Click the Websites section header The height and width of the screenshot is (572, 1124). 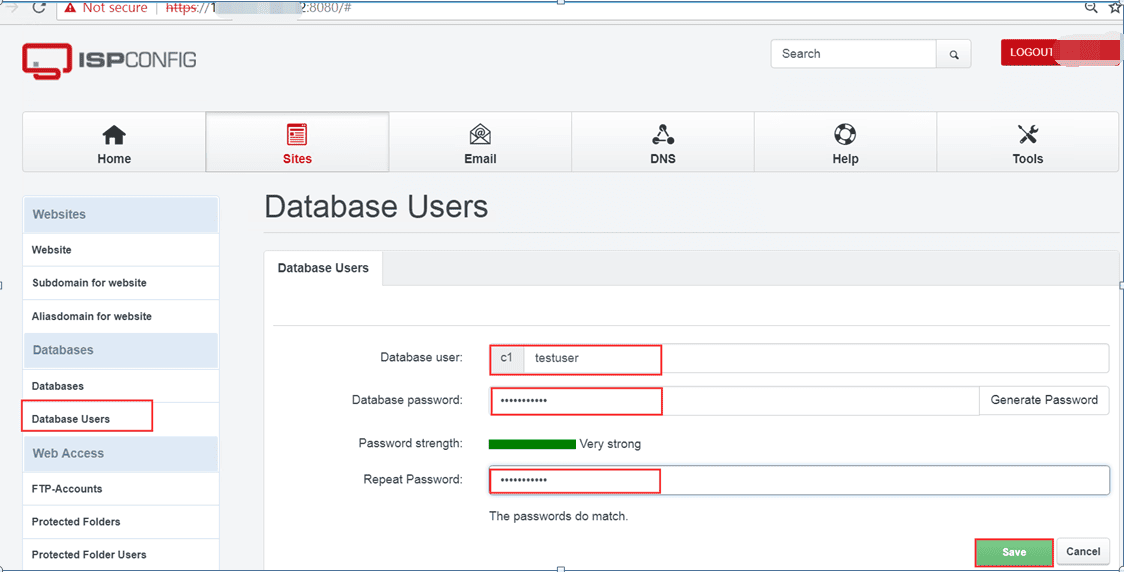(x=120, y=214)
